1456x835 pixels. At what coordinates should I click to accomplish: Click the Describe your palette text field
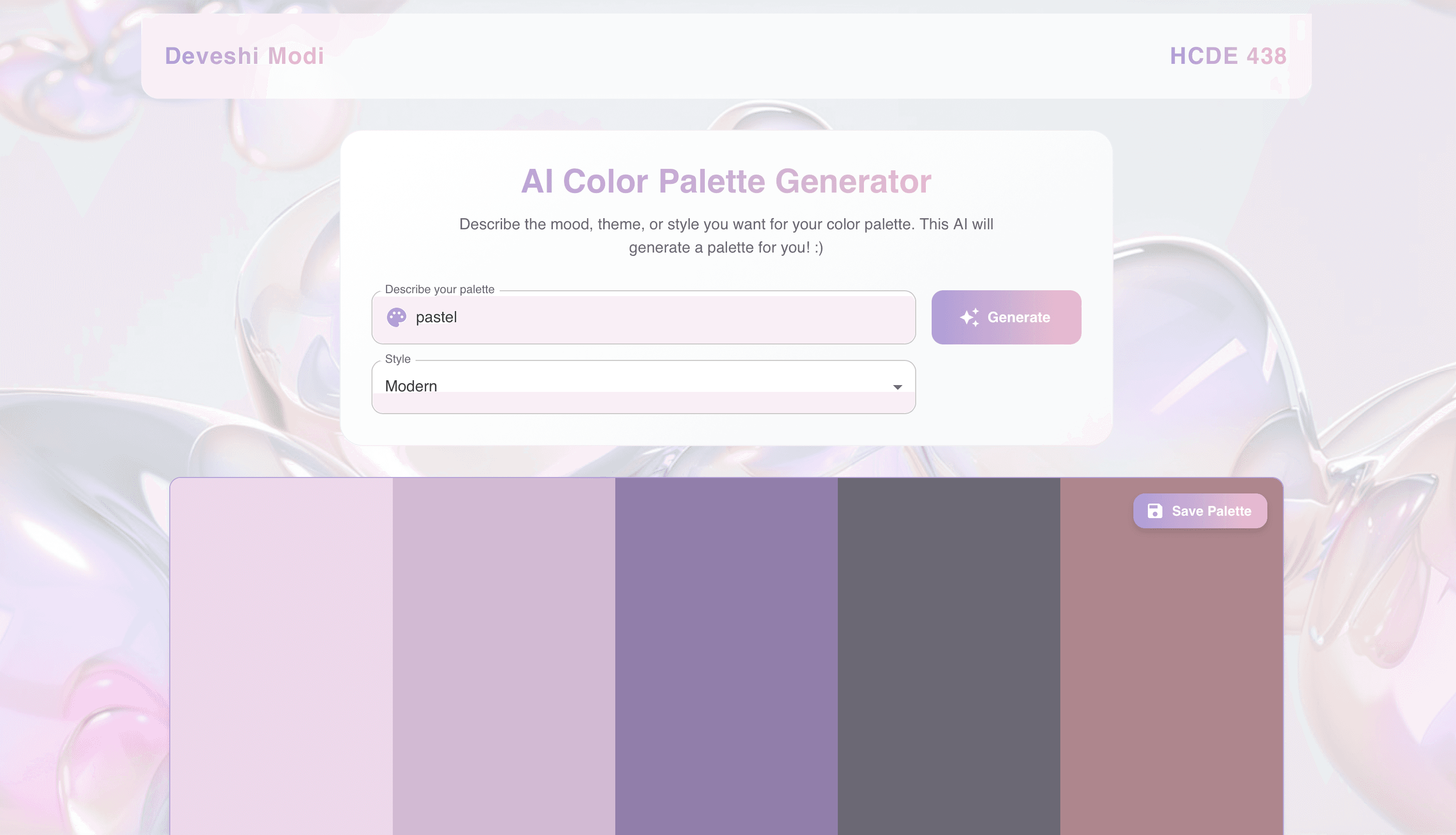[x=643, y=317]
